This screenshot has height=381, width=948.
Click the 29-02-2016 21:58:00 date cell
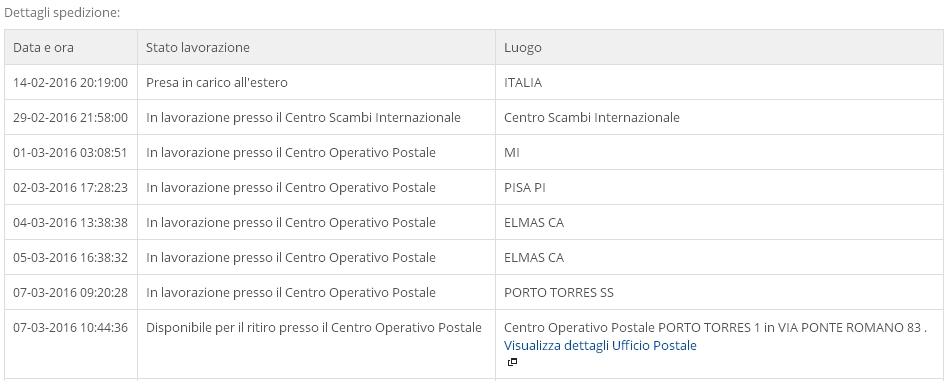click(x=70, y=117)
